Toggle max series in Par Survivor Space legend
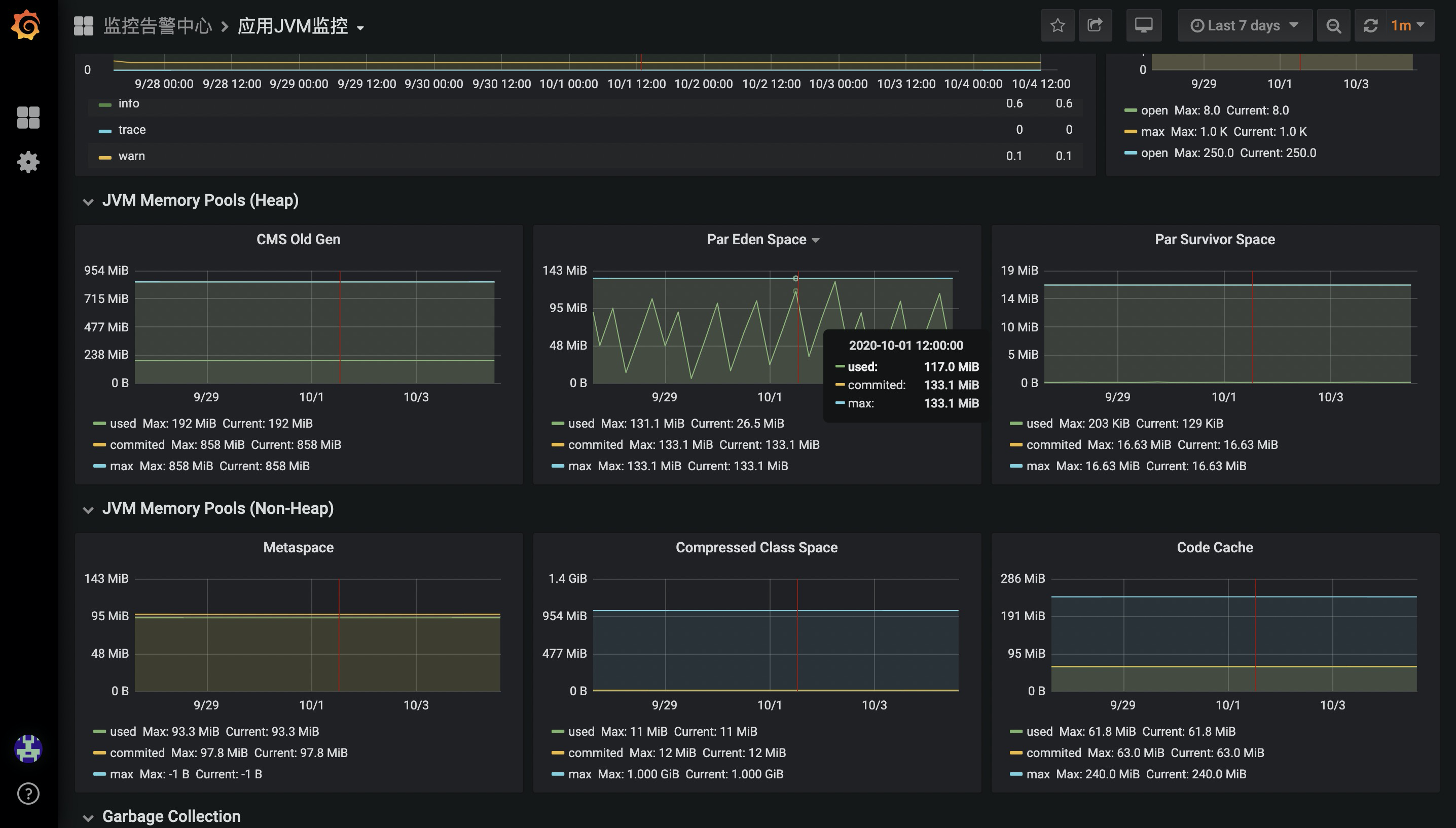This screenshot has width=1456, height=828. 1038,466
